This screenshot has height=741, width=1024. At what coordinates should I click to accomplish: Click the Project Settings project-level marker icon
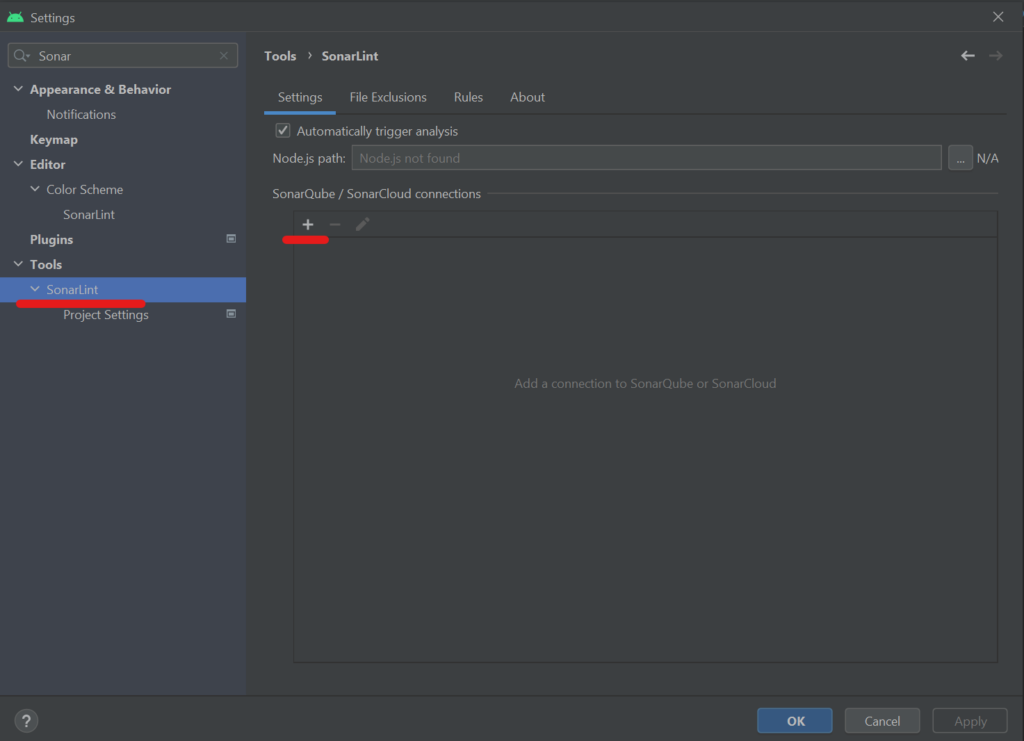231,314
